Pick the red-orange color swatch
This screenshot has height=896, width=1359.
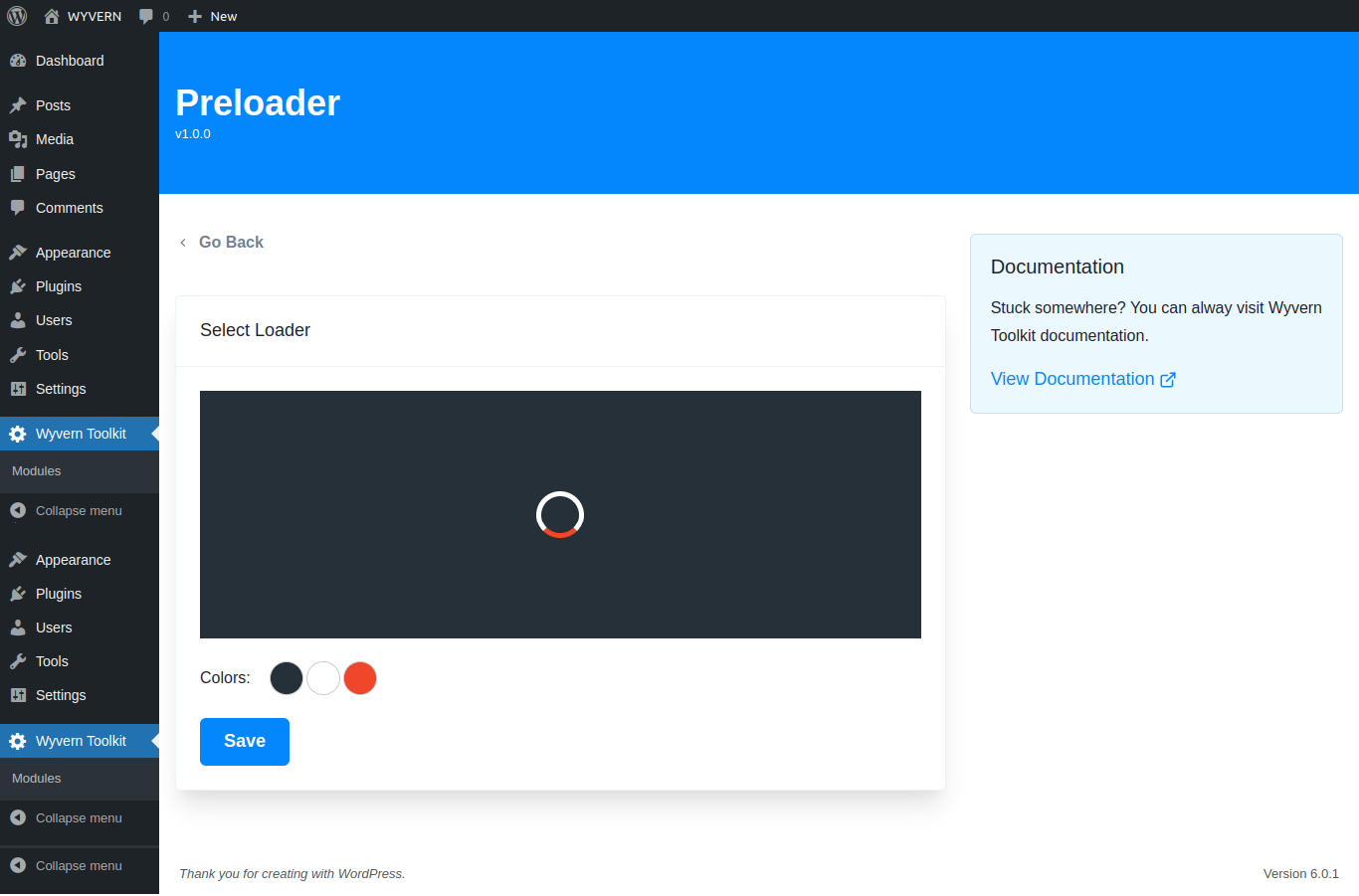(x=360, y=678)
